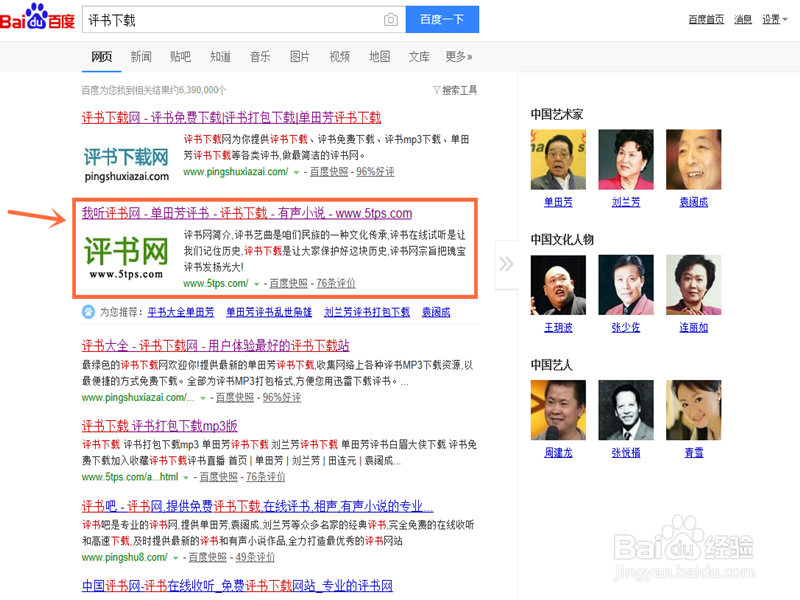This screenshot has width=800, height=600.
Task: Open 百度快照 of the first result
Action: (329, 172)
